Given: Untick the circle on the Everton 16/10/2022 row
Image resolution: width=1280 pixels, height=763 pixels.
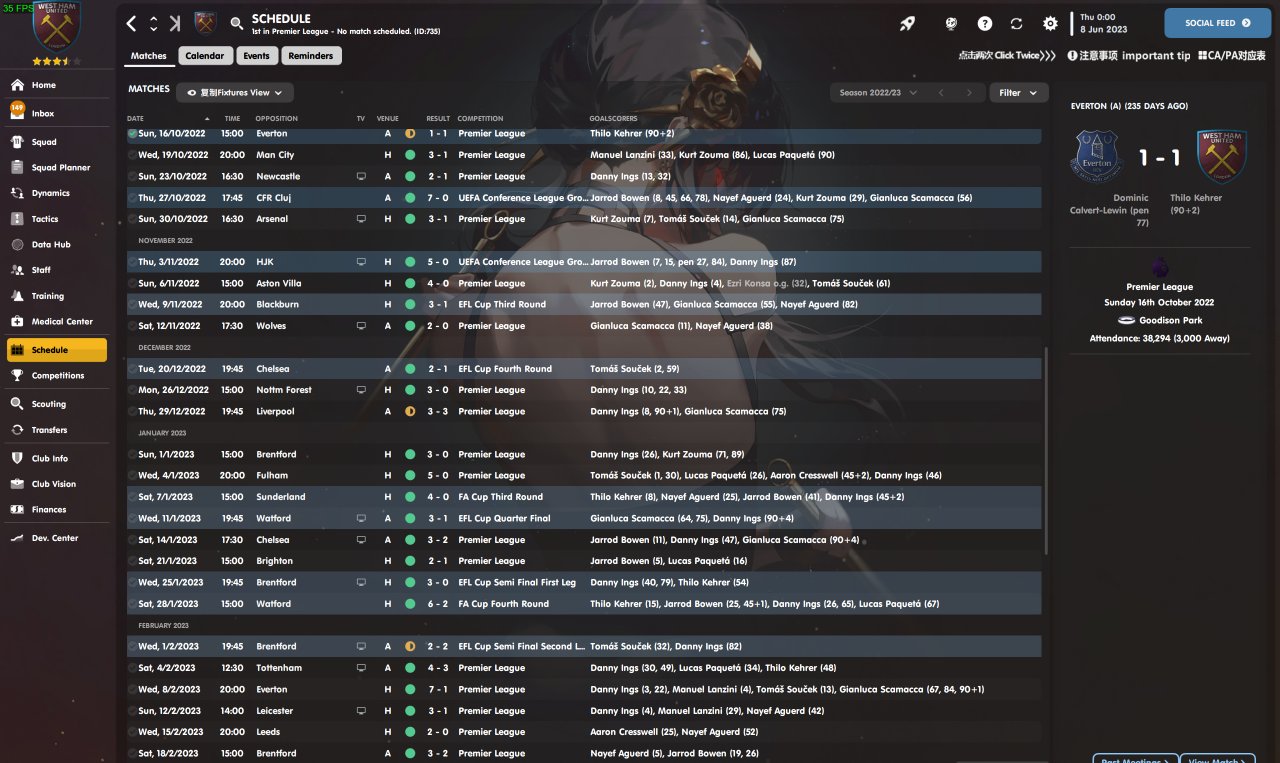Looking at the screenshot, I should tap(132, 133).
